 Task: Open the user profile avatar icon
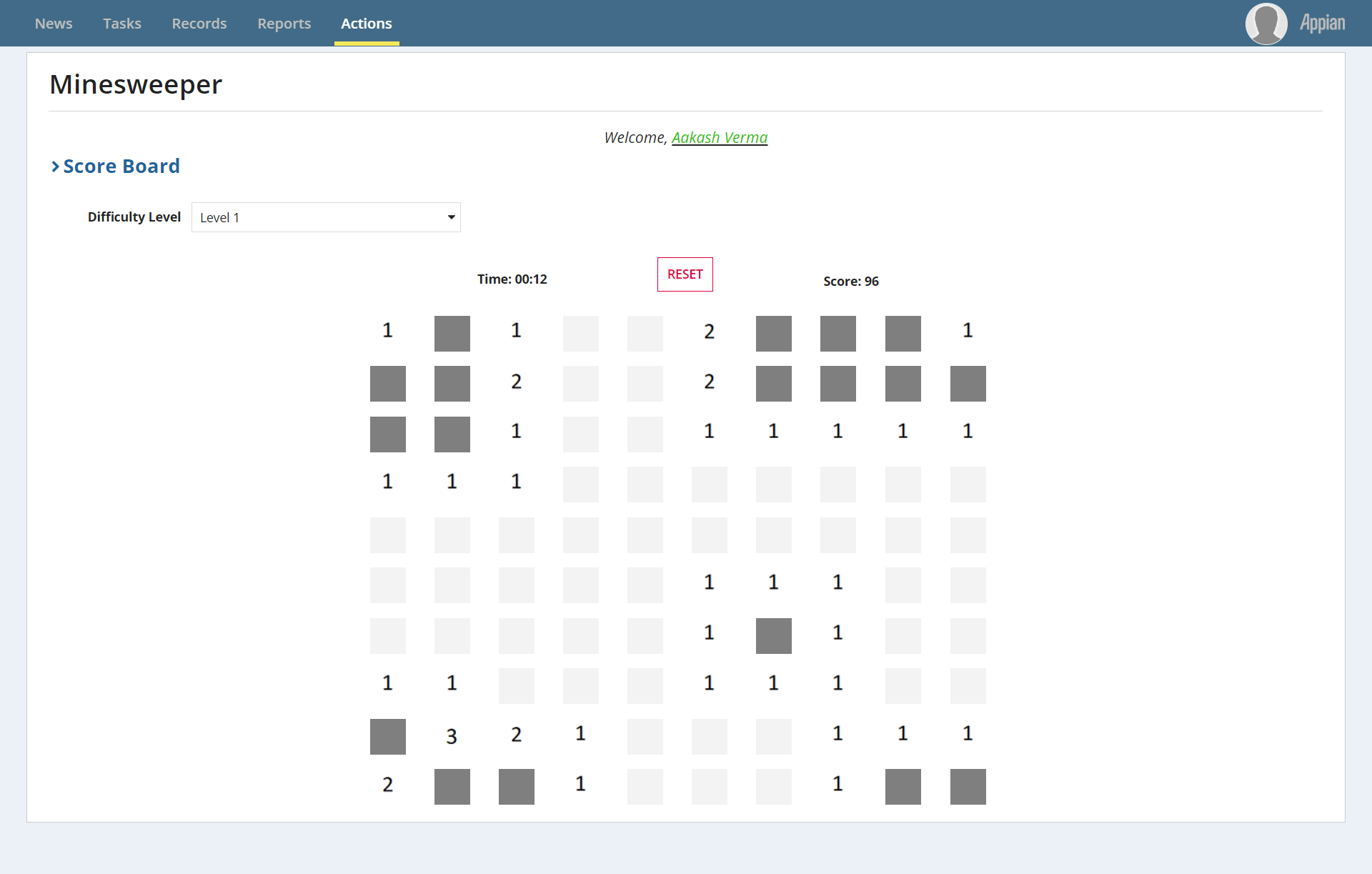[1266, 23]
